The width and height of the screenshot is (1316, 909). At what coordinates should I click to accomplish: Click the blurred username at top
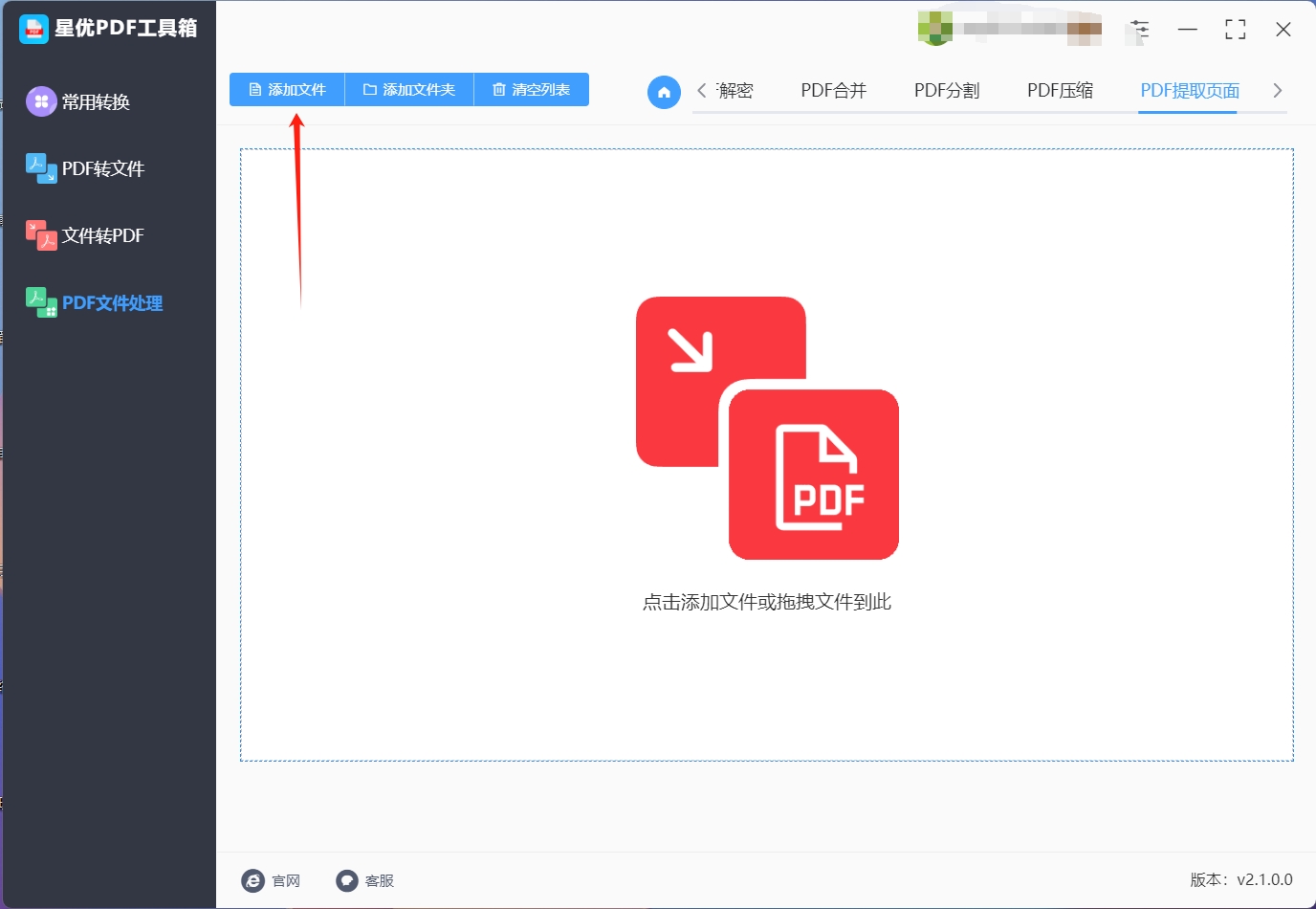tap(1032, 29)
